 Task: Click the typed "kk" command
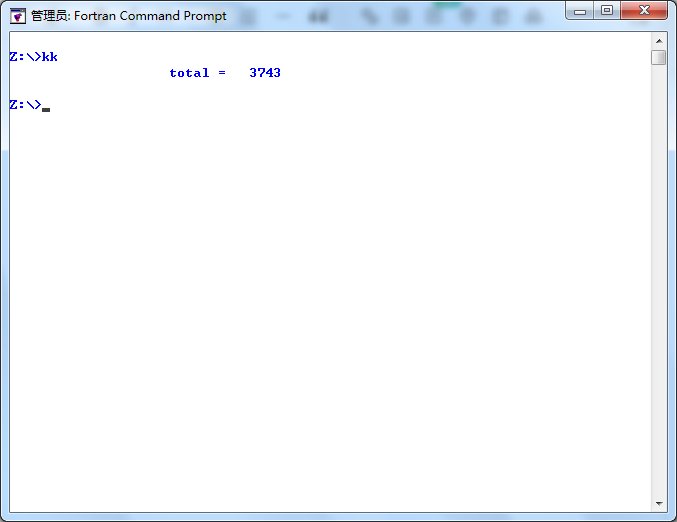(x=49, y=57)
